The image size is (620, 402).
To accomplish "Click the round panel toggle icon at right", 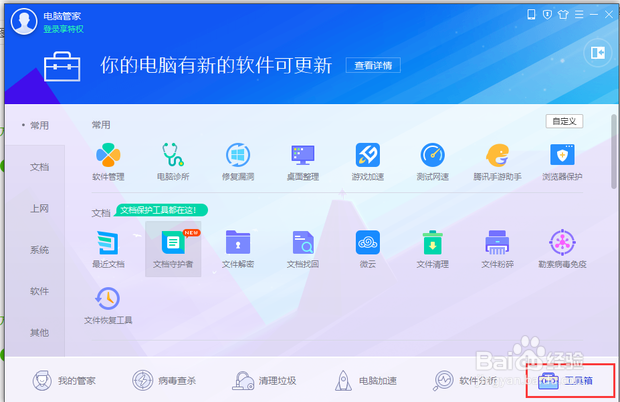I will tap(597, 53).
